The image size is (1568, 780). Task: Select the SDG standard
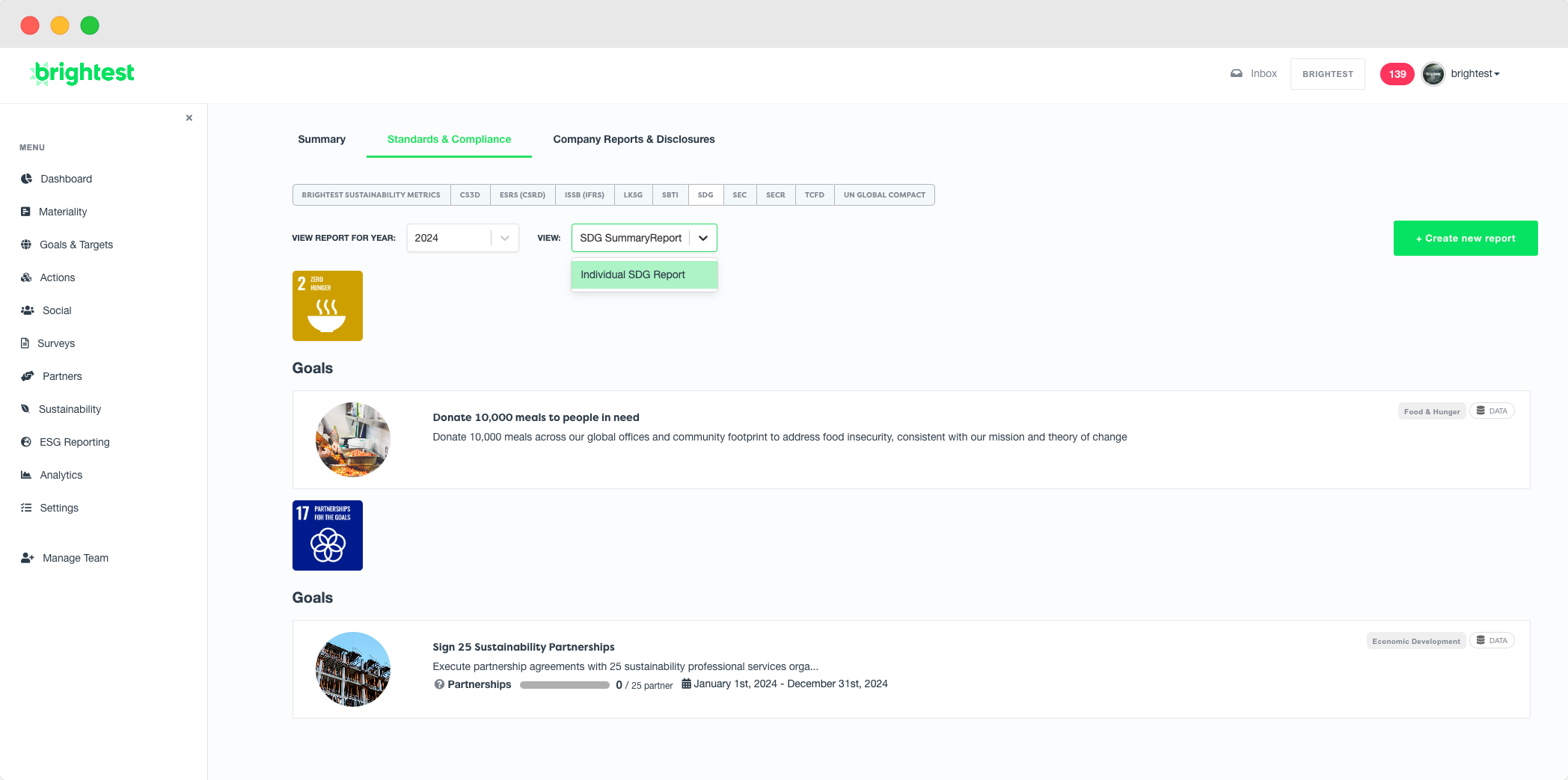[x=705, y=194]
